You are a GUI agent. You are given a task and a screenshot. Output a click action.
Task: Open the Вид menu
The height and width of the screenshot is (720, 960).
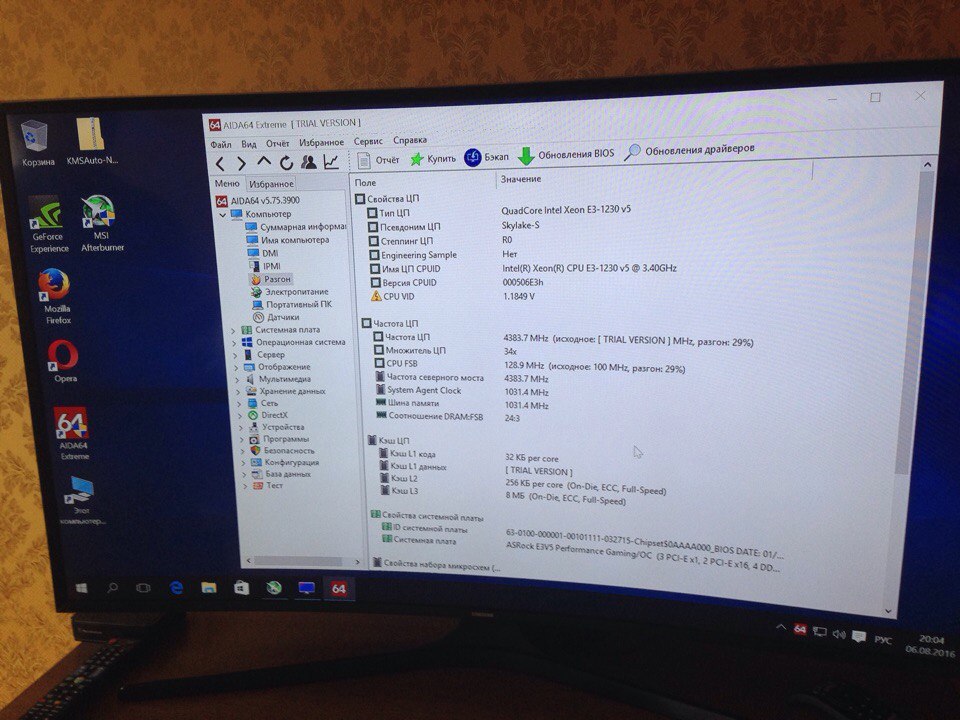249,144
